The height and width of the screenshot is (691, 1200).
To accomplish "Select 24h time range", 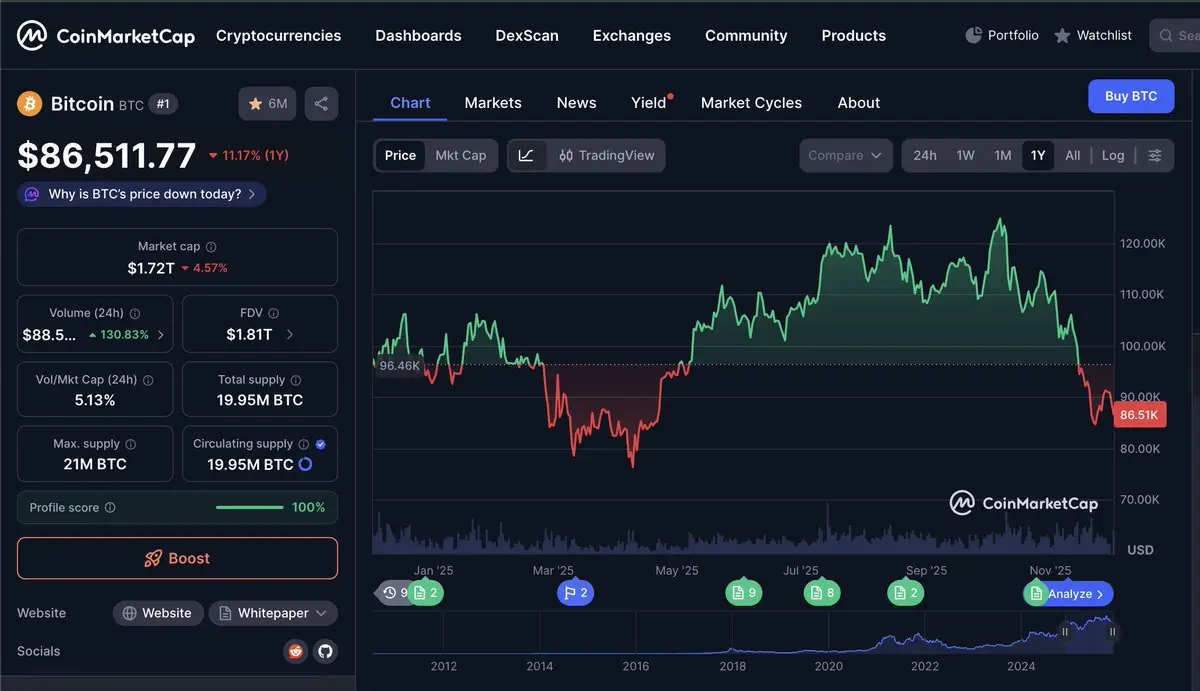I will point(925,155).
